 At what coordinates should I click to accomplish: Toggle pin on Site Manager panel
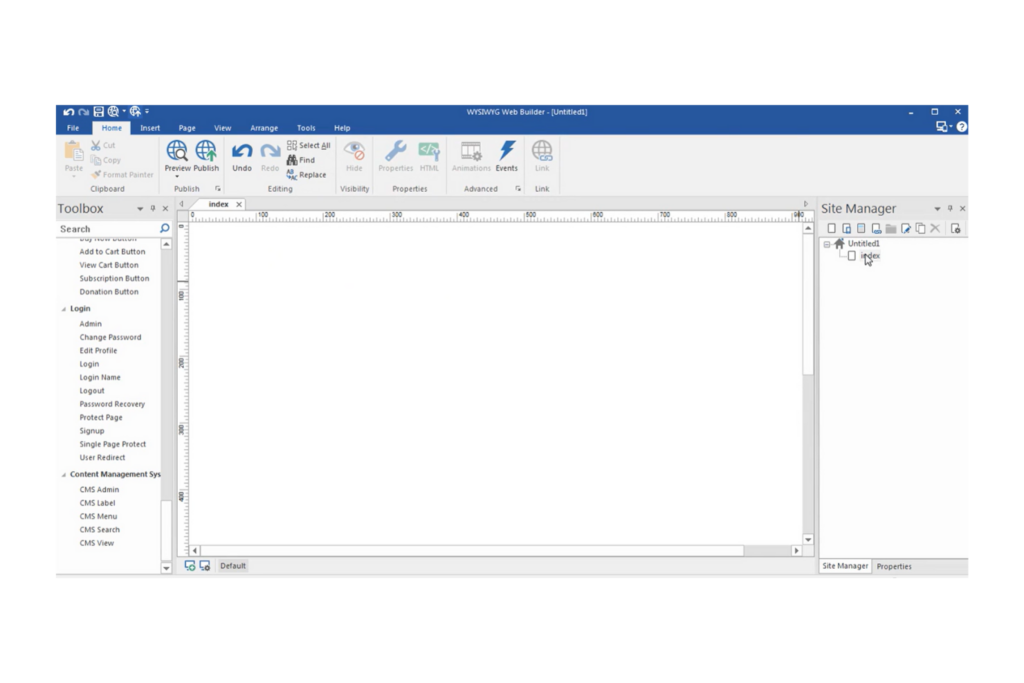click(950, 208)
